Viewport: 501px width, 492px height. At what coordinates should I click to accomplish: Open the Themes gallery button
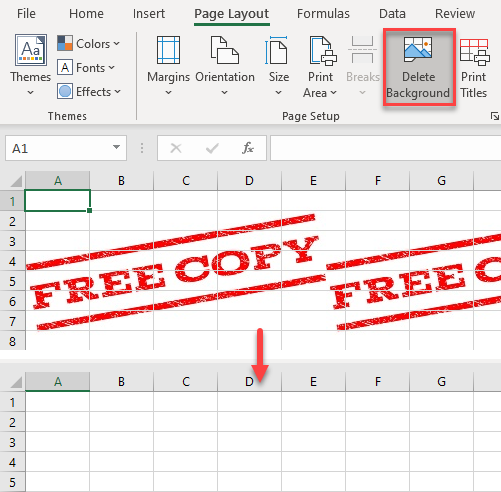point(31,65)
